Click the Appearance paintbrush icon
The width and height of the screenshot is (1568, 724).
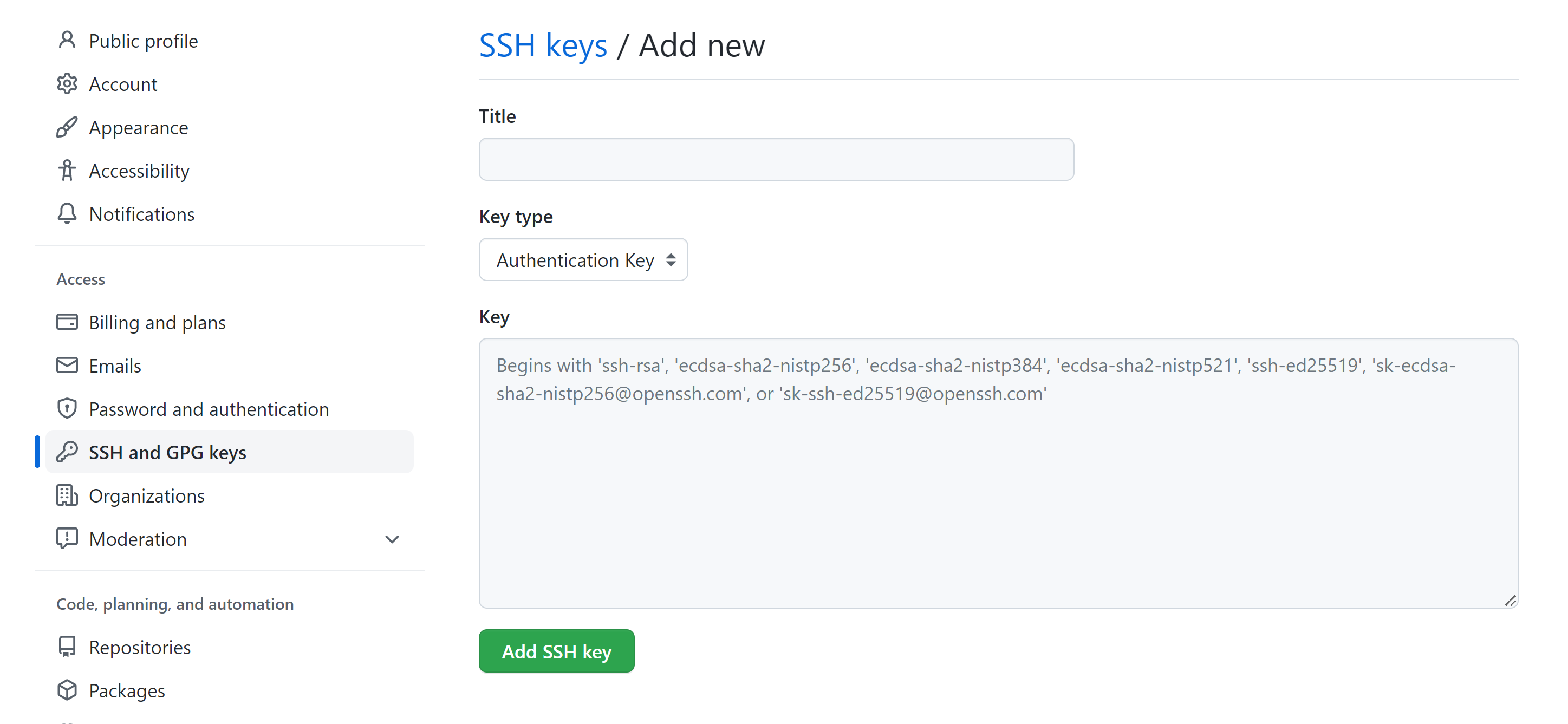click(67, 128)
